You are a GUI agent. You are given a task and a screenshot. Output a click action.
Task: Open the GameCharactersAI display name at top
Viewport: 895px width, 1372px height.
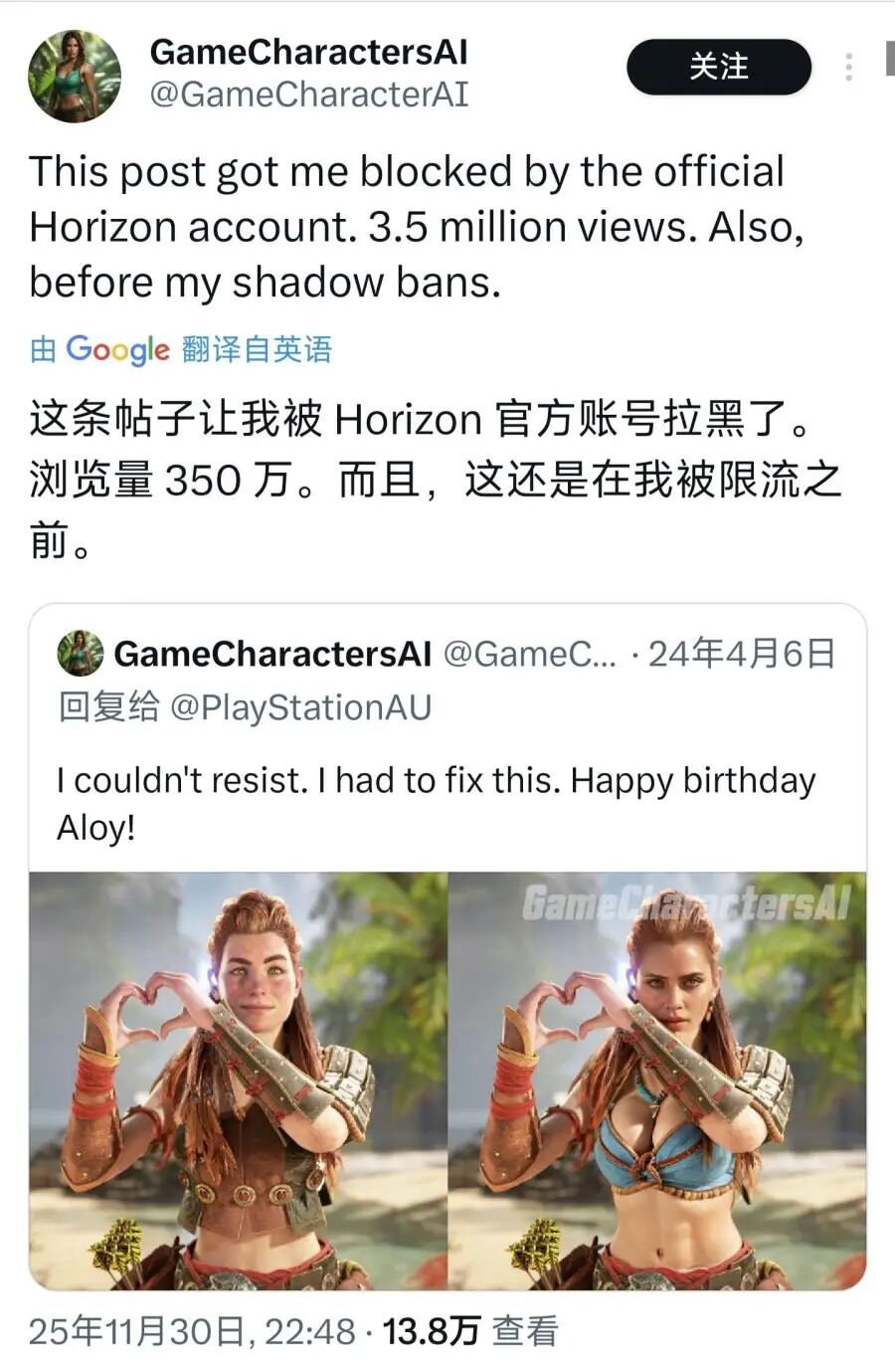308,52
